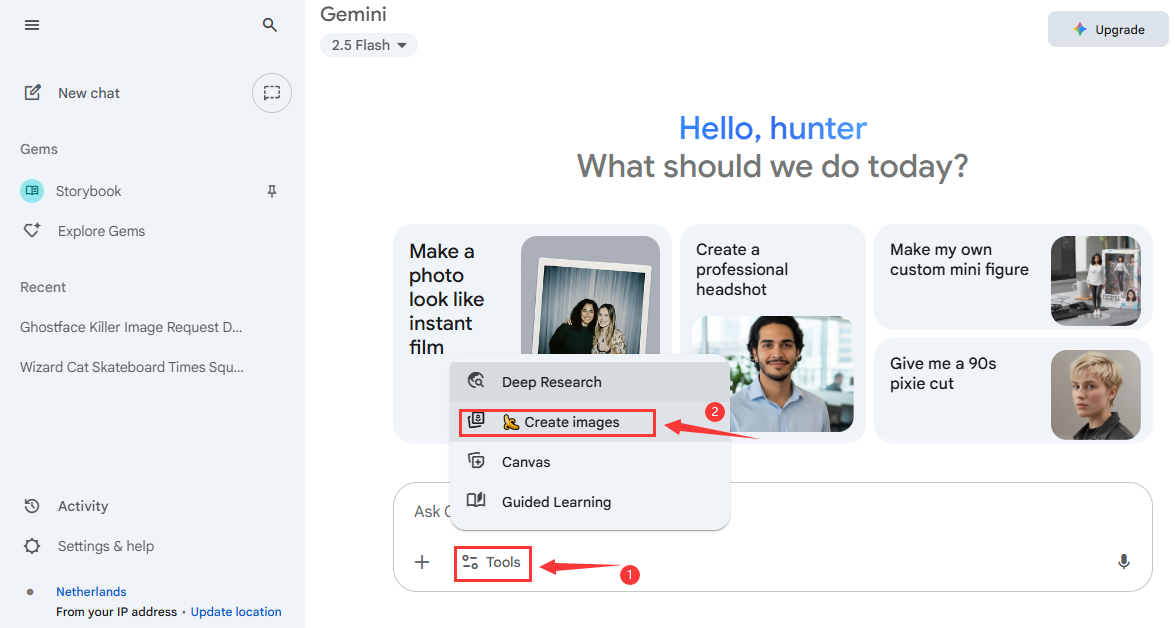Start a temporary chat via dashed icon
Viewport: 1175px width, 628px height.
(271, 93)
